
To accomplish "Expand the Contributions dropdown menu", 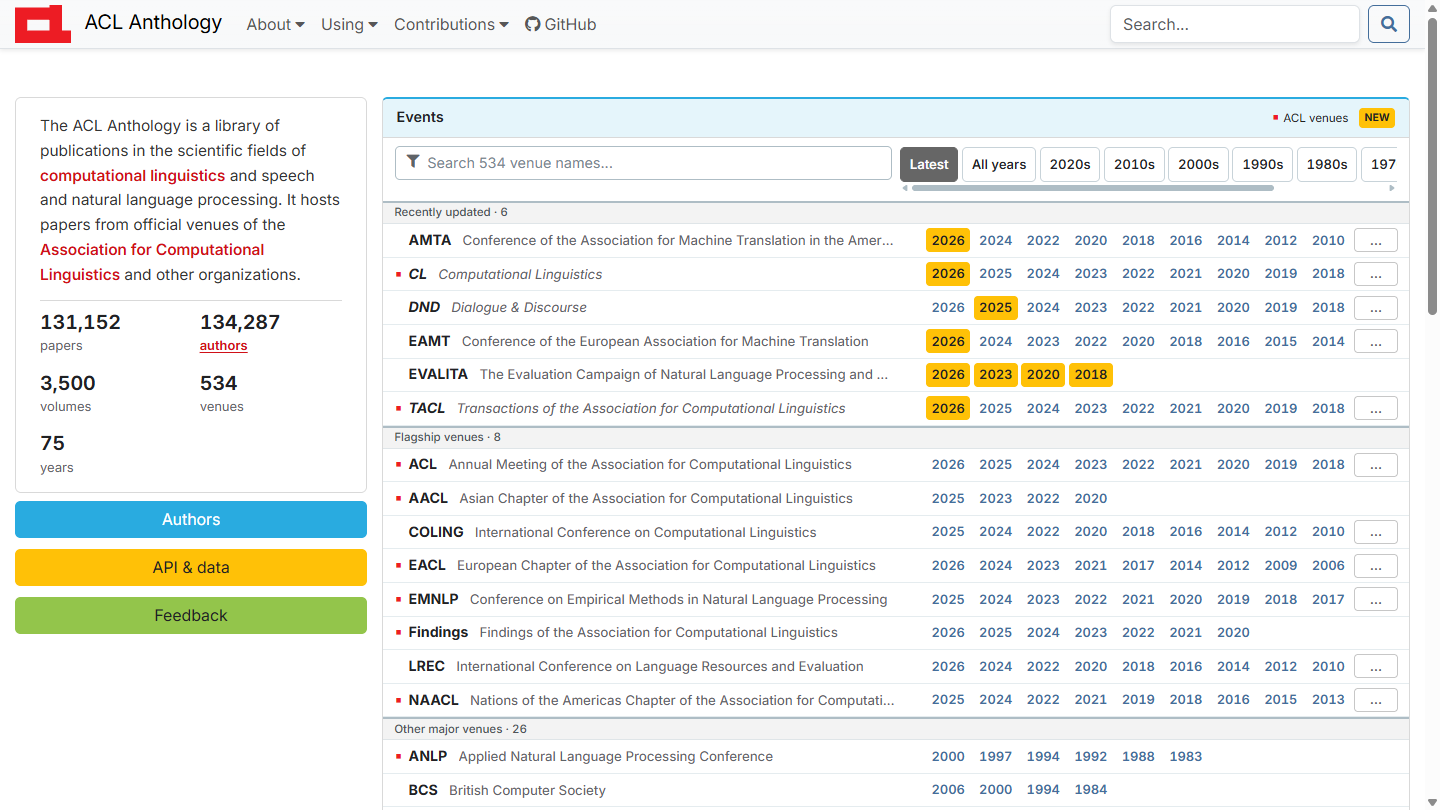I will (451, 24).
